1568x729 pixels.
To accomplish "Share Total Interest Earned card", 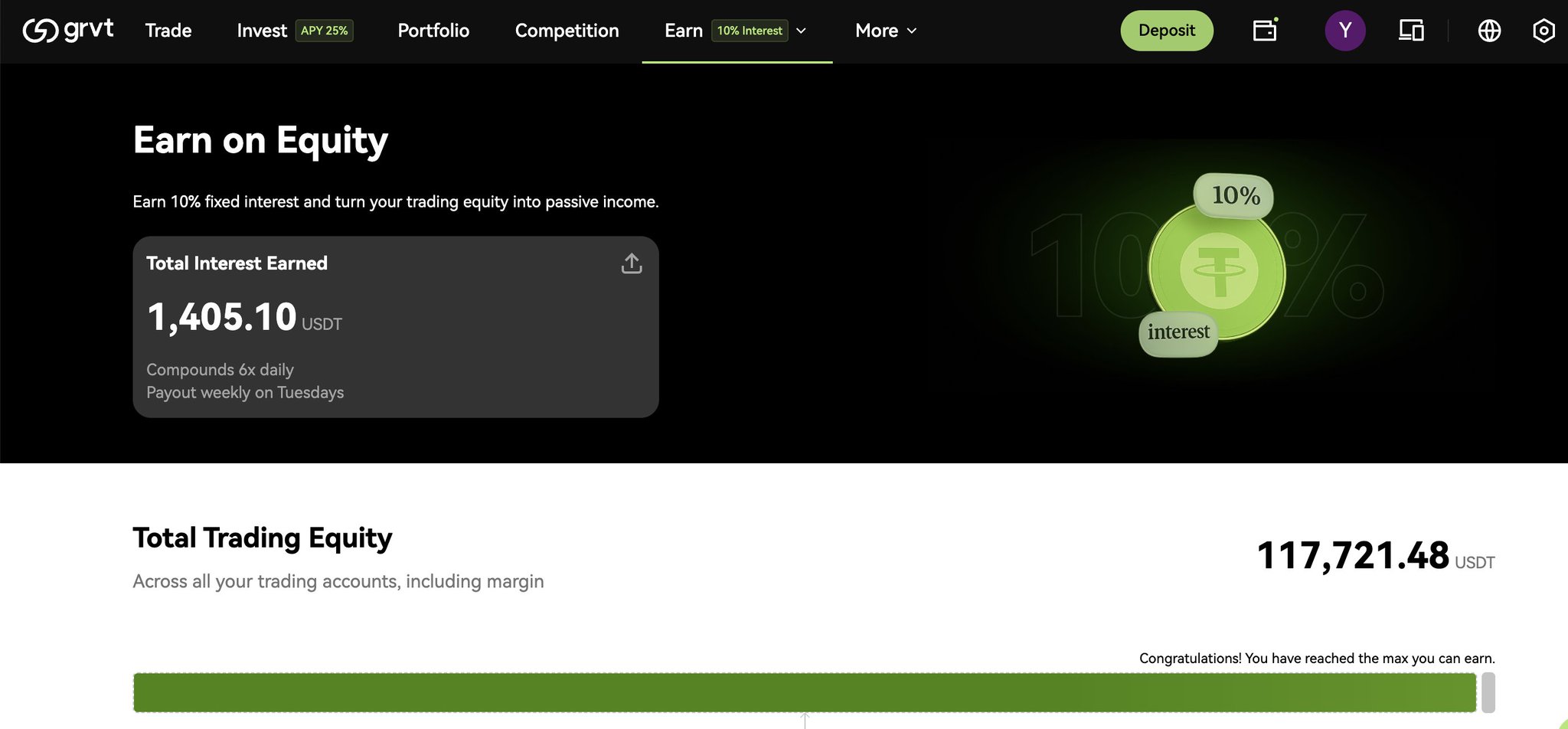I will pos(632,263).
